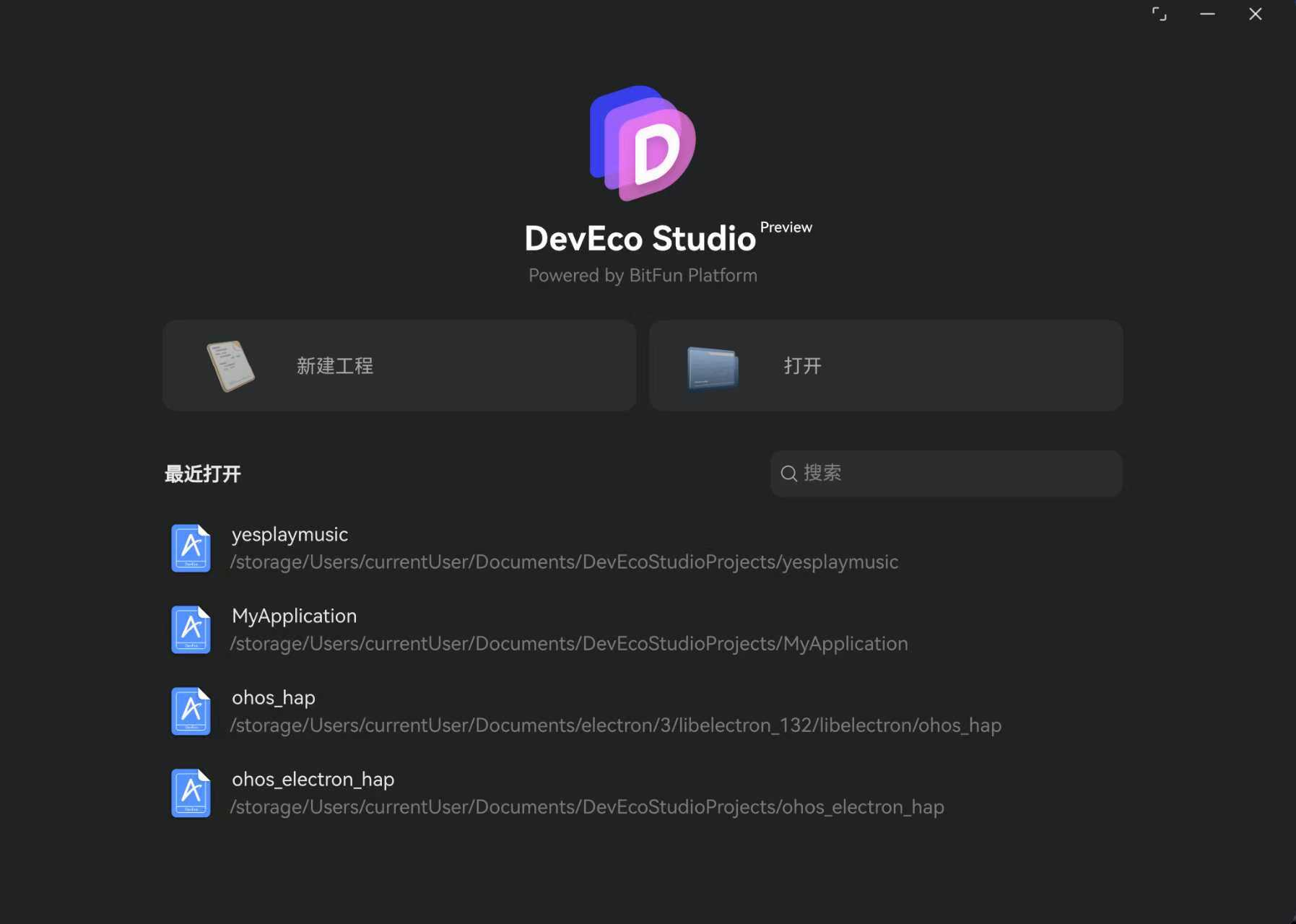Screen dimensions: 1296x924
Task: Click the Preview label next to DevEco Studio
Action: [786, 227]
